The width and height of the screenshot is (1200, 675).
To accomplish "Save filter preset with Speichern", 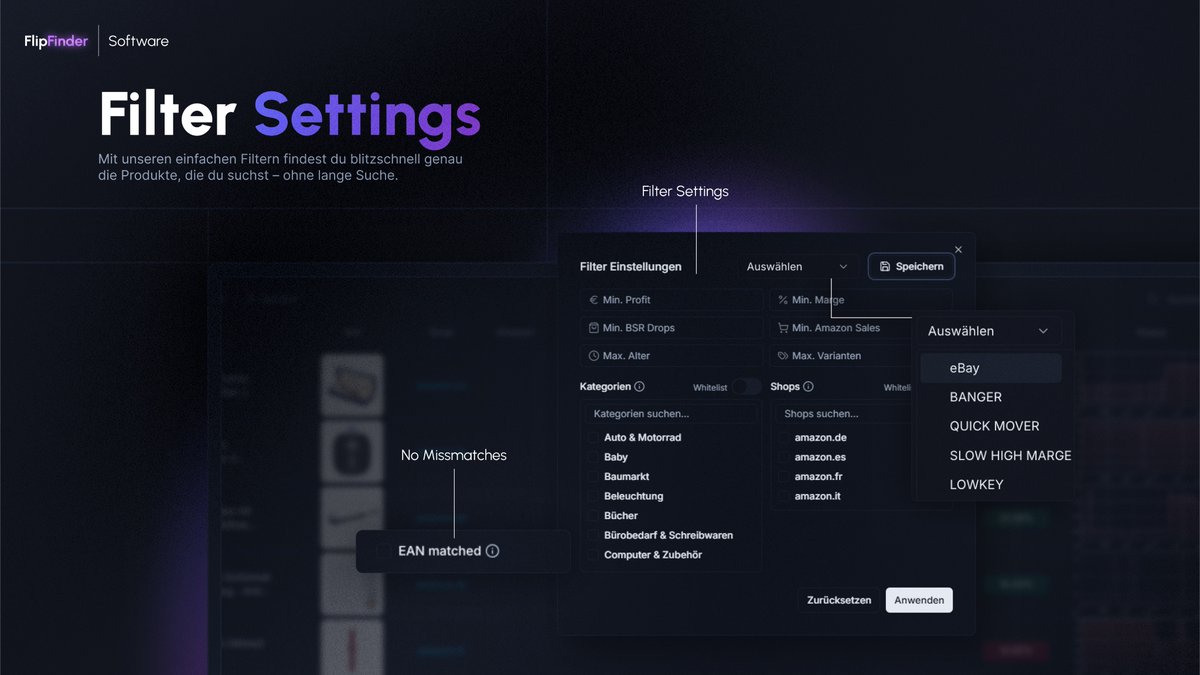I will [911, 267].
